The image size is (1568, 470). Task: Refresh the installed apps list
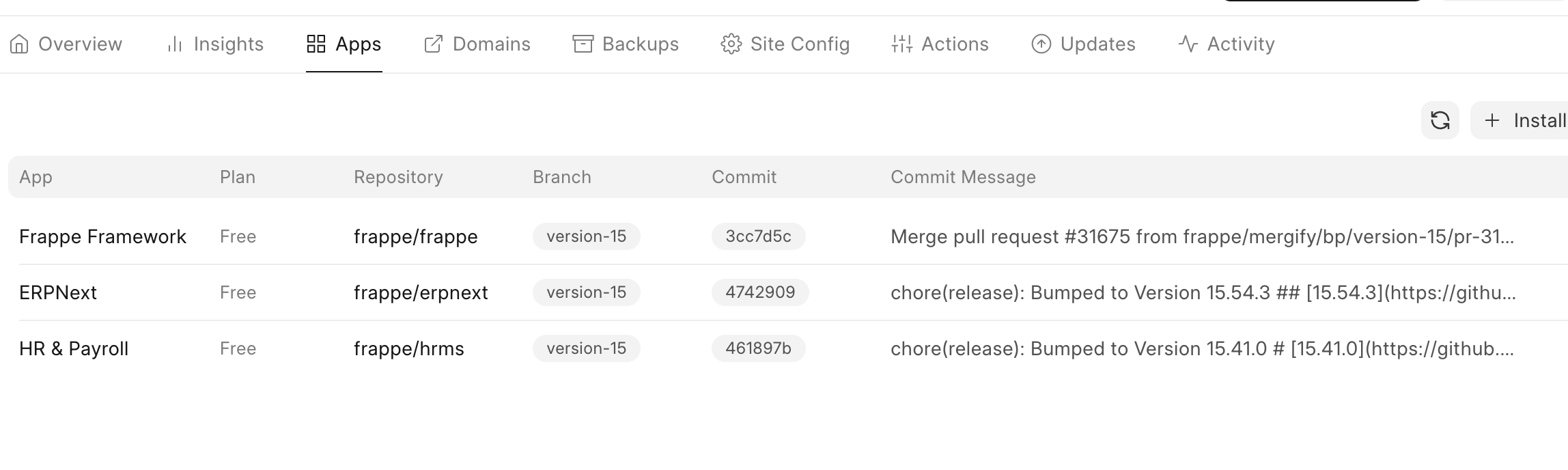point(1440,120)
